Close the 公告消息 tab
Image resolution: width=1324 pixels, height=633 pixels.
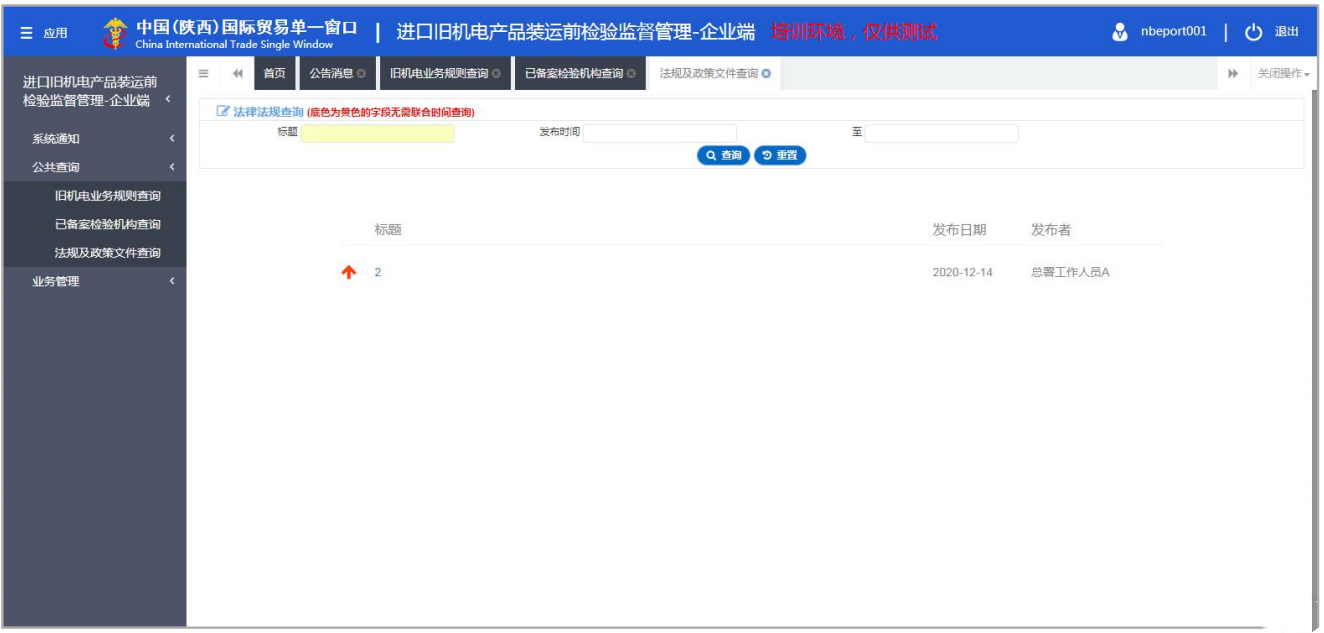(x=361, y=74)
